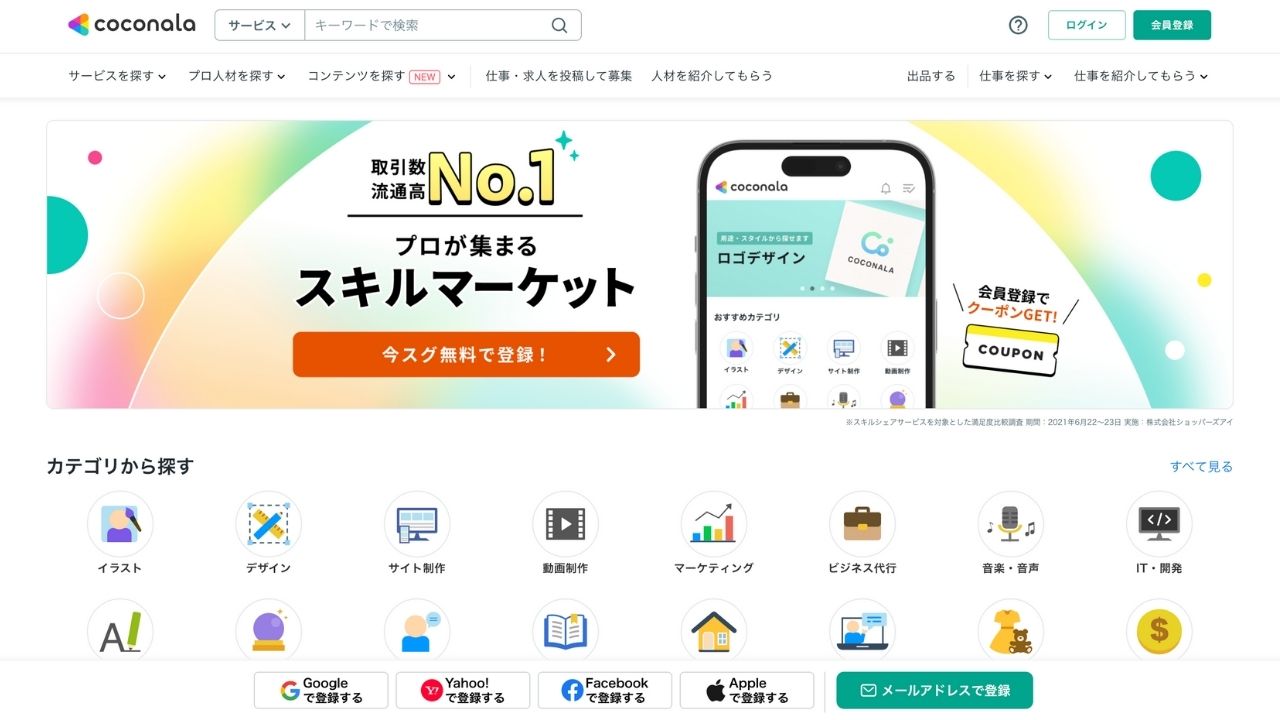Select the デザイン category icon
This screenshot has height=720, width=1280.
click(x=268, y=524)
